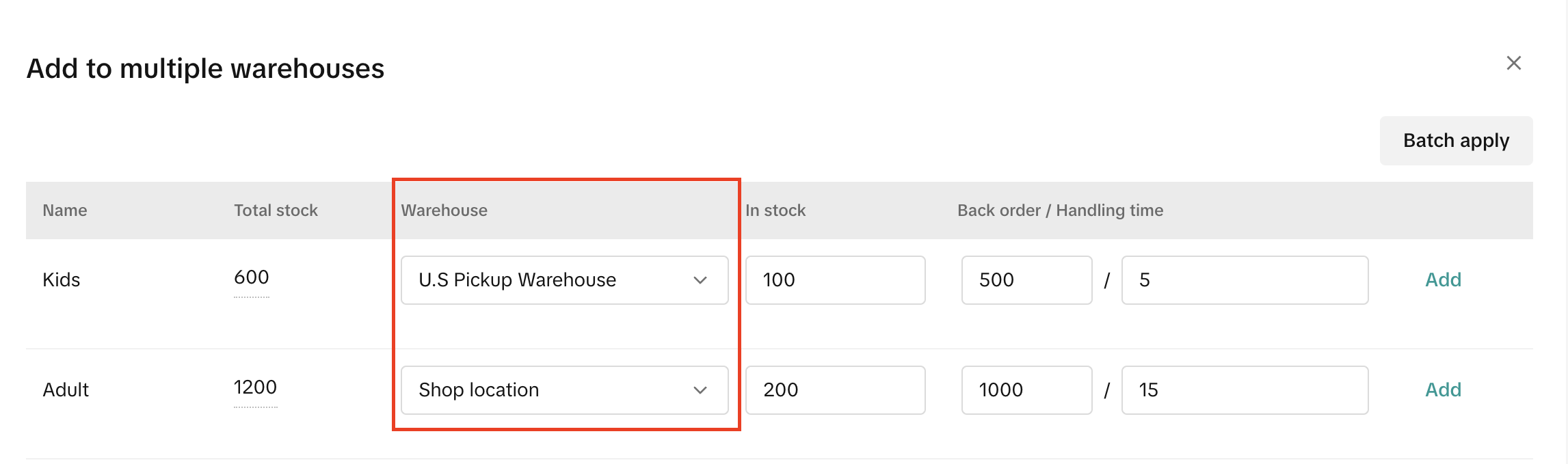Focus the Kids back order field showing 500
This screenshot has height=464, width=1568.
[x=1026, y=280]
